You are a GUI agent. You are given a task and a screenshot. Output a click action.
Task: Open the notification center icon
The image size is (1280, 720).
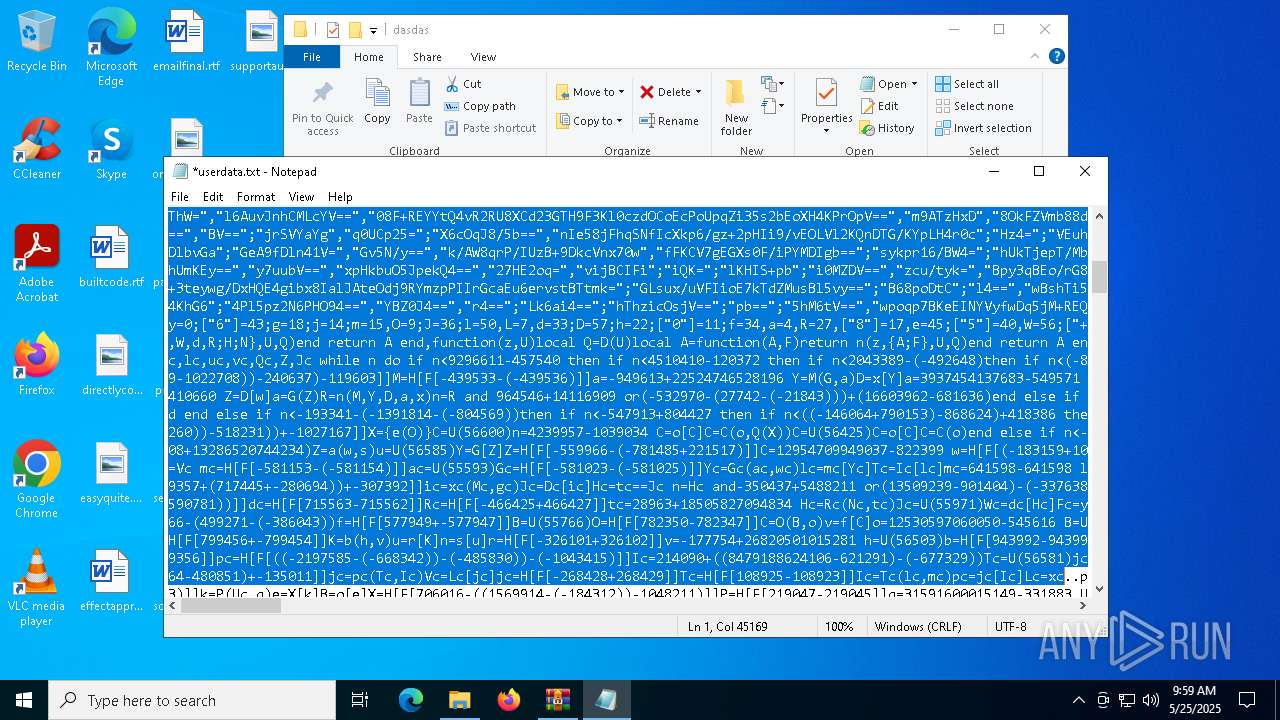(1247, 700)
